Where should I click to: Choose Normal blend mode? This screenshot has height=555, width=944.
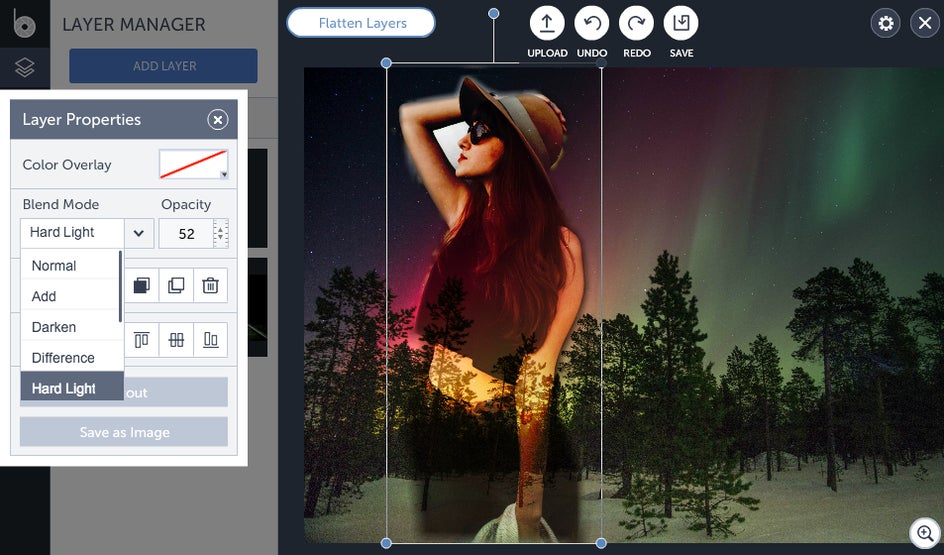[70, 265]
